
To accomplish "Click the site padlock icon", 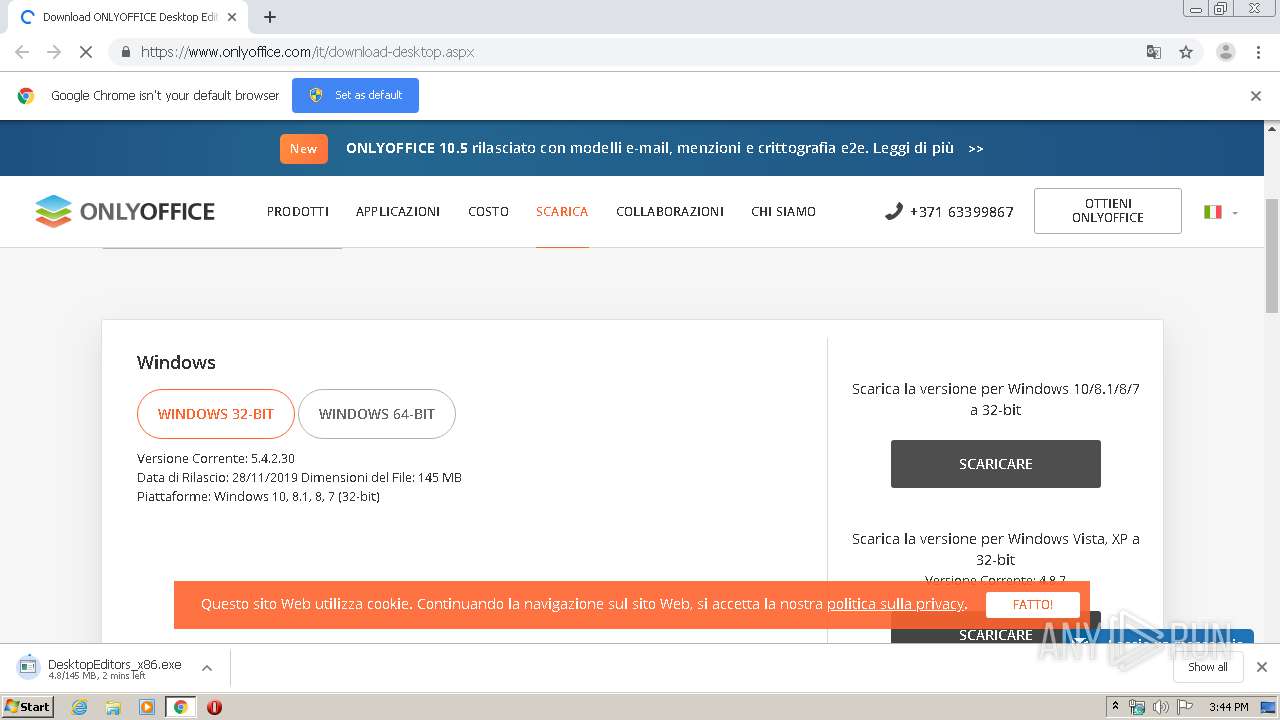I will (125, 52).
